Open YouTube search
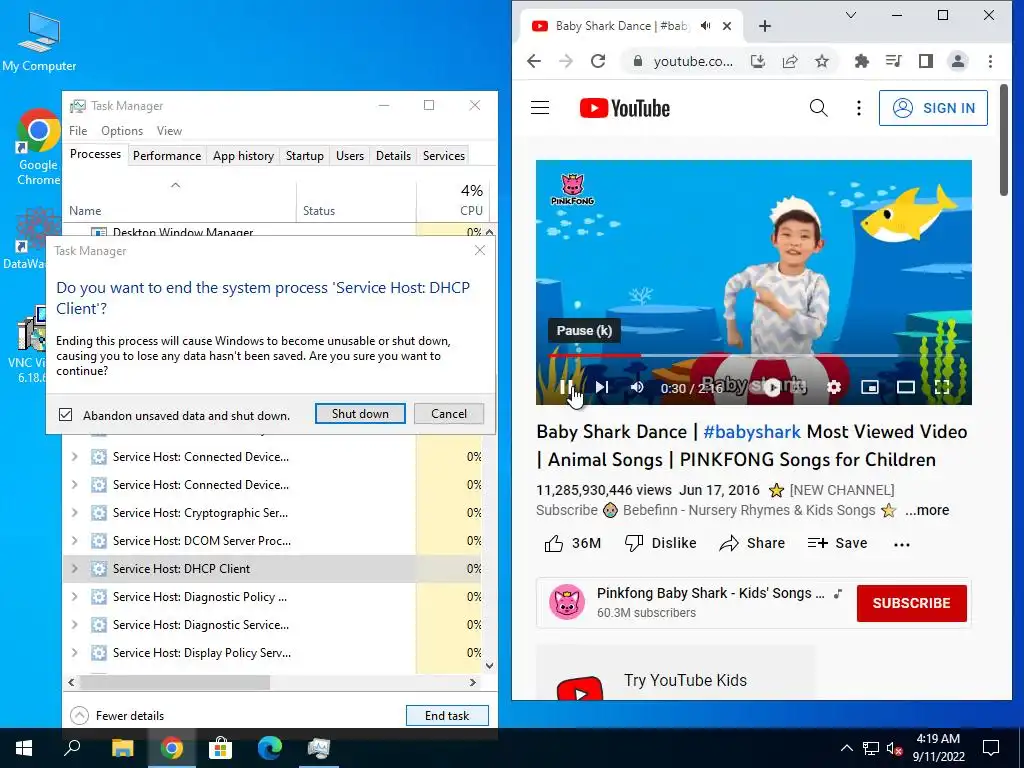 coord(818,108)
